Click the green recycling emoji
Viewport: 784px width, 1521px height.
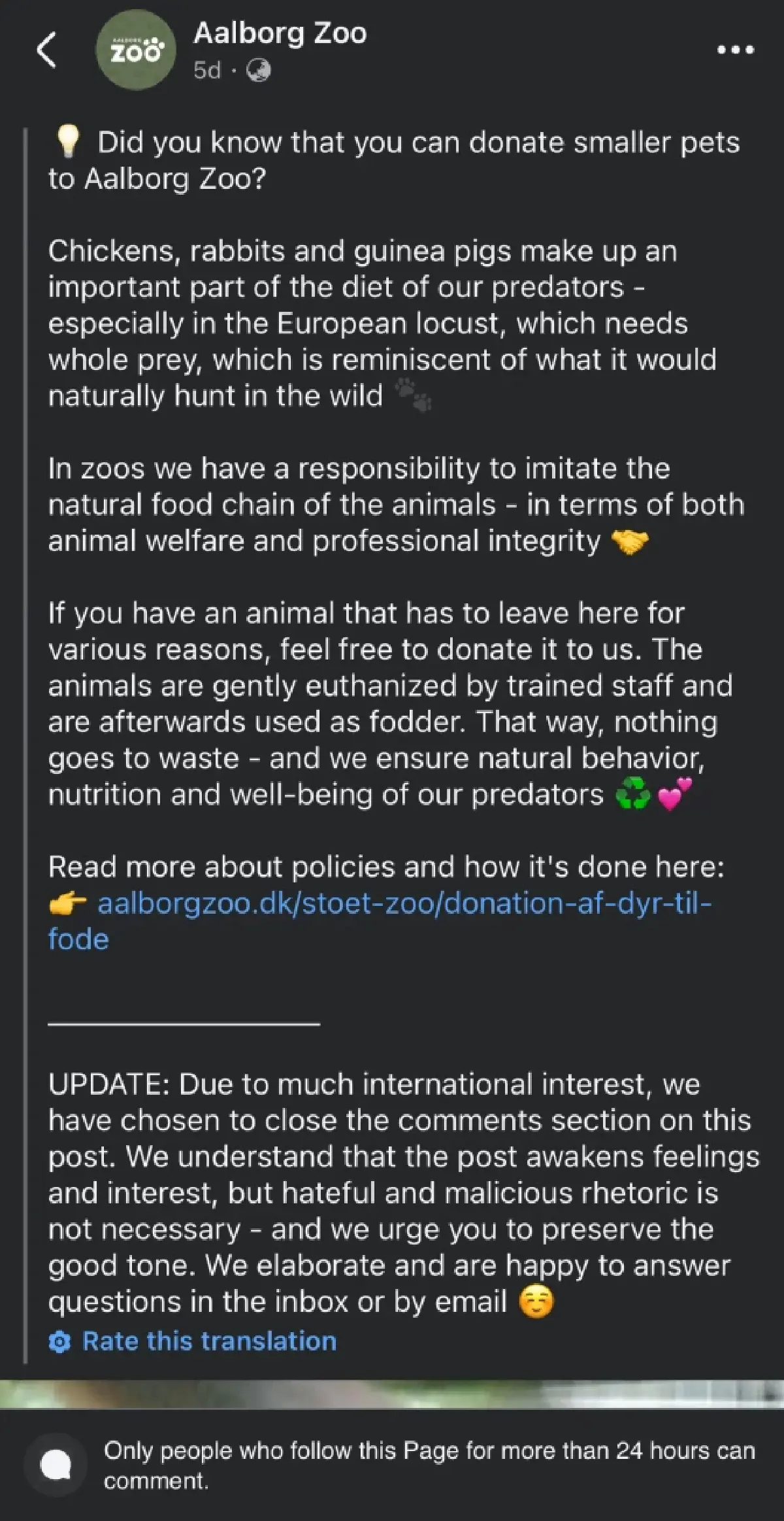pos(633,795)
